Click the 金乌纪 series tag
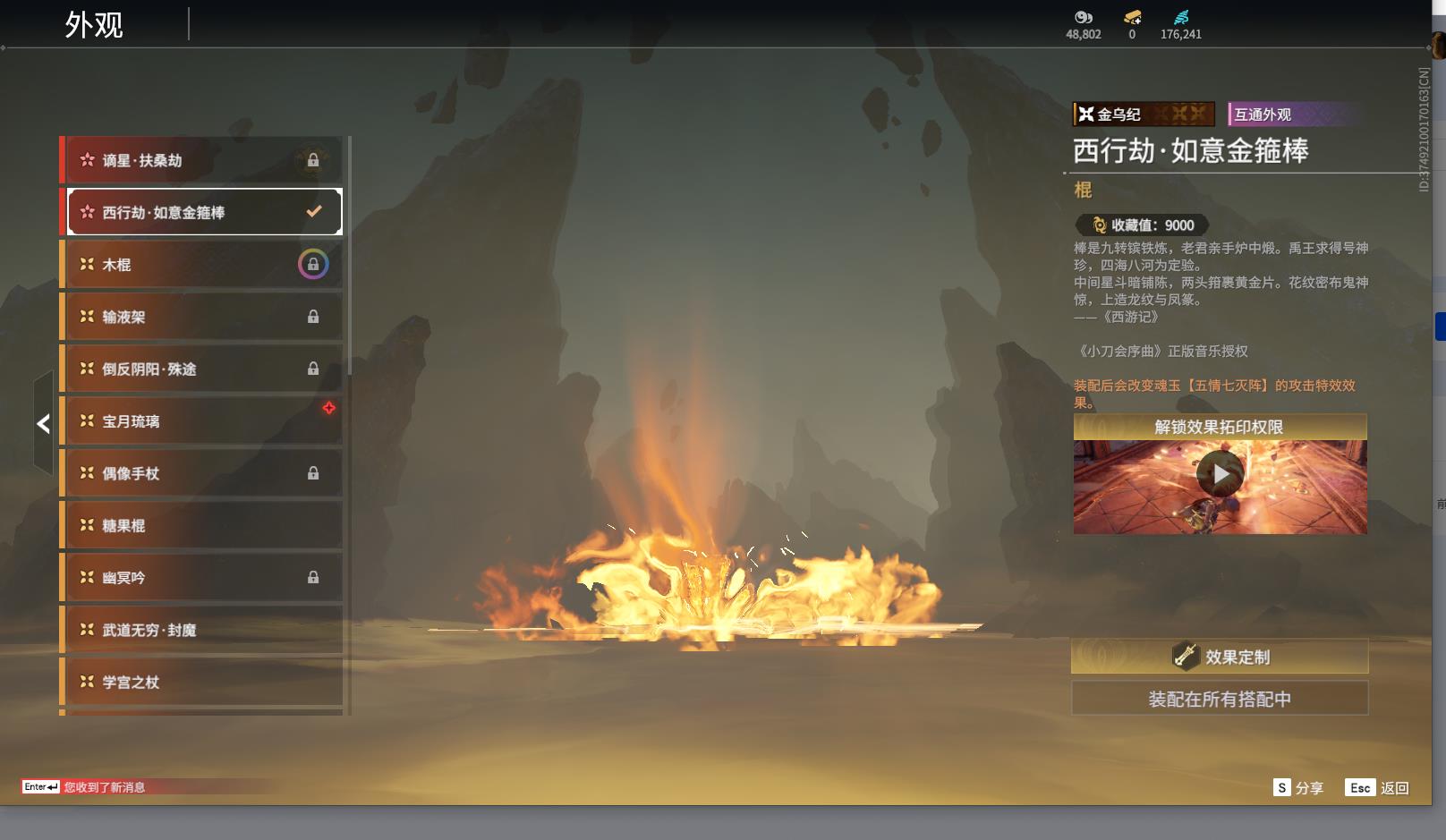The width and height of the screenshot is (1446, 840). point(1144,114)
